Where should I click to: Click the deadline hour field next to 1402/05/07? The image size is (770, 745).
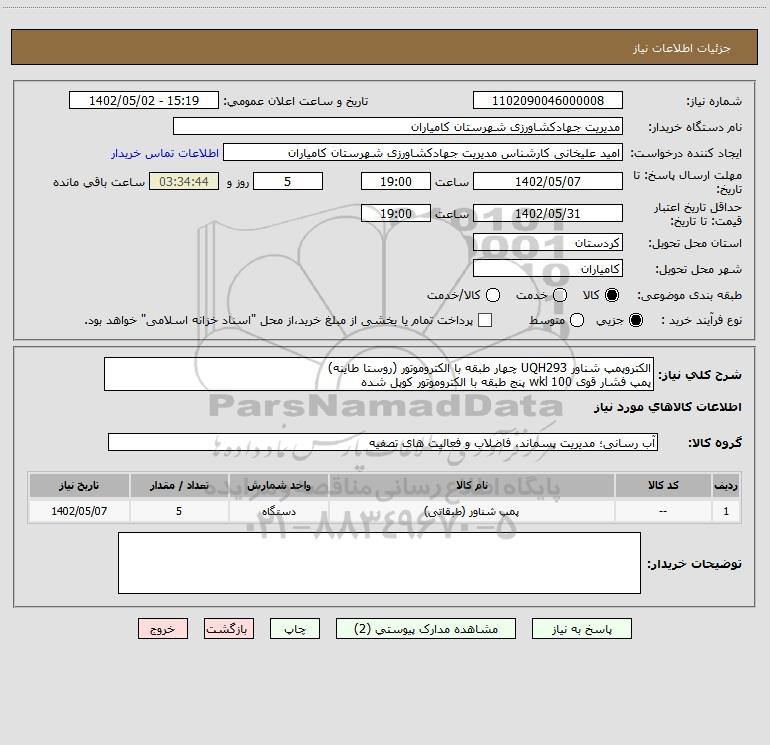click(x=396, y=181)
